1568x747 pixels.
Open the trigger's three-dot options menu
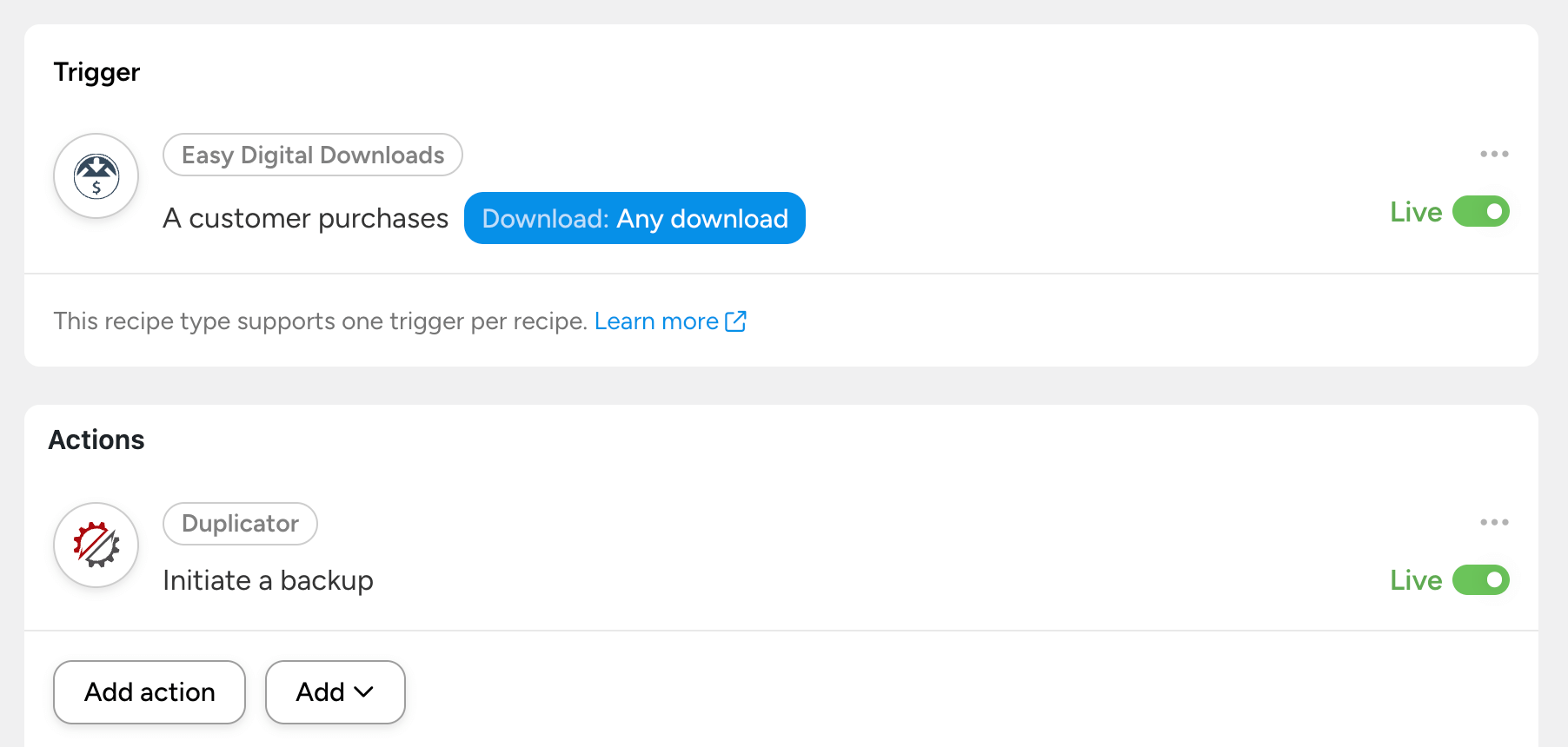1494,154
